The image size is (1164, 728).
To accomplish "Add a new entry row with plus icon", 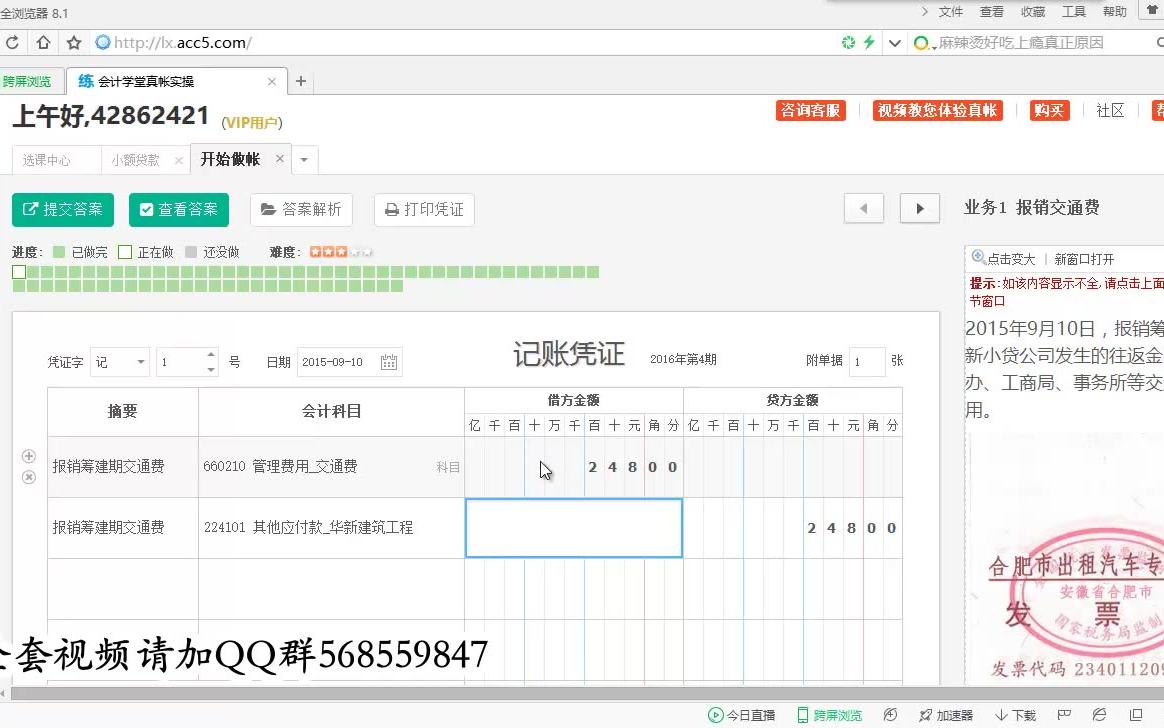I will pos(29,455).
